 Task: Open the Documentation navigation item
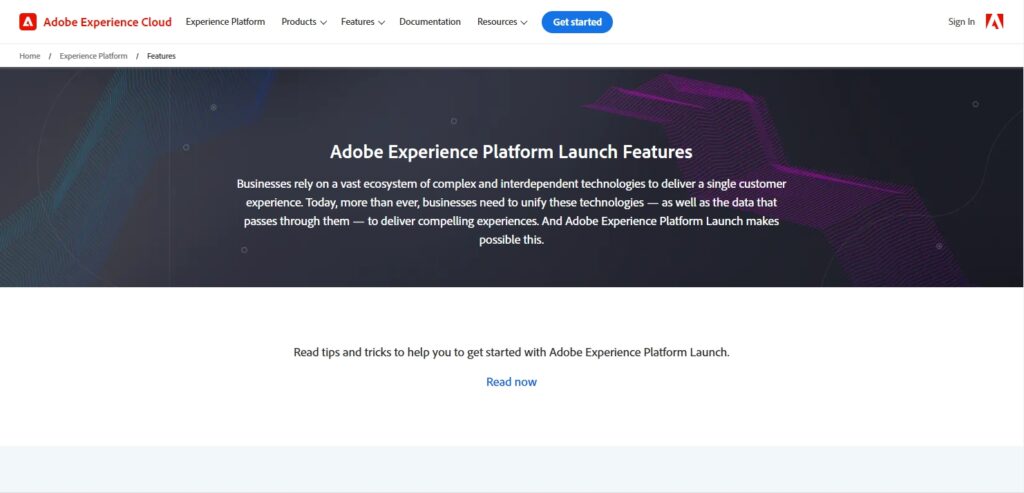pos(430,22)
